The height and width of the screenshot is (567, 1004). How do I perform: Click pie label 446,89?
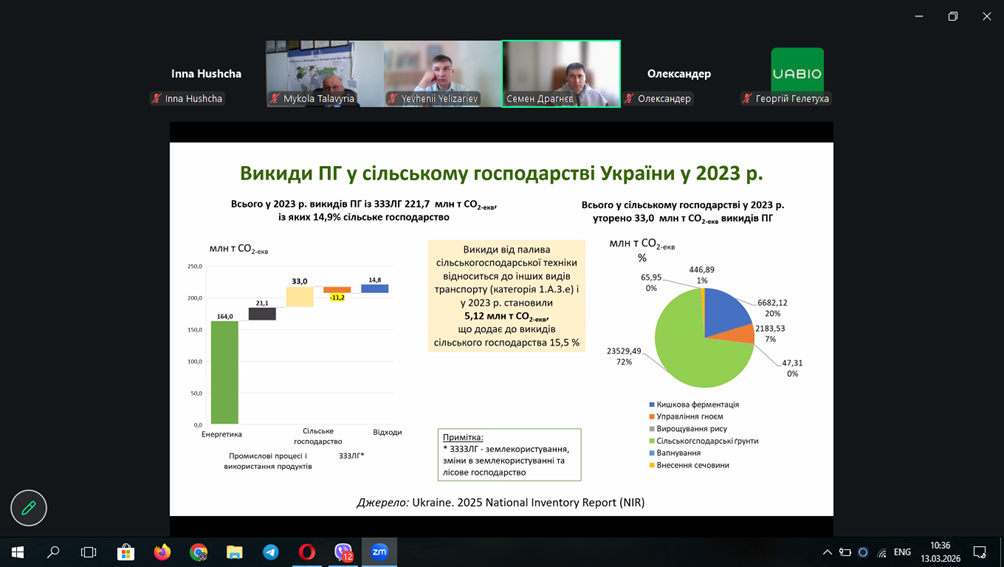click(702, 270)
